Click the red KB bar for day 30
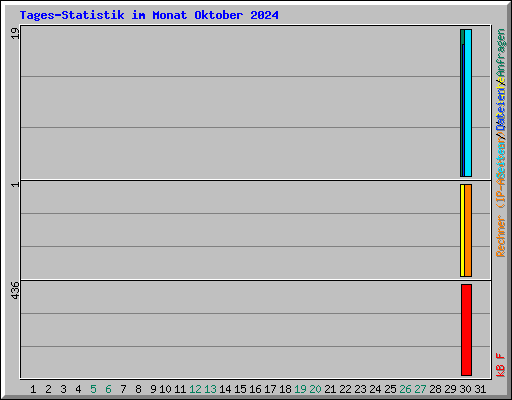This screenshot has height=400, width=512. pyautogui.click(x=466, y=330)
